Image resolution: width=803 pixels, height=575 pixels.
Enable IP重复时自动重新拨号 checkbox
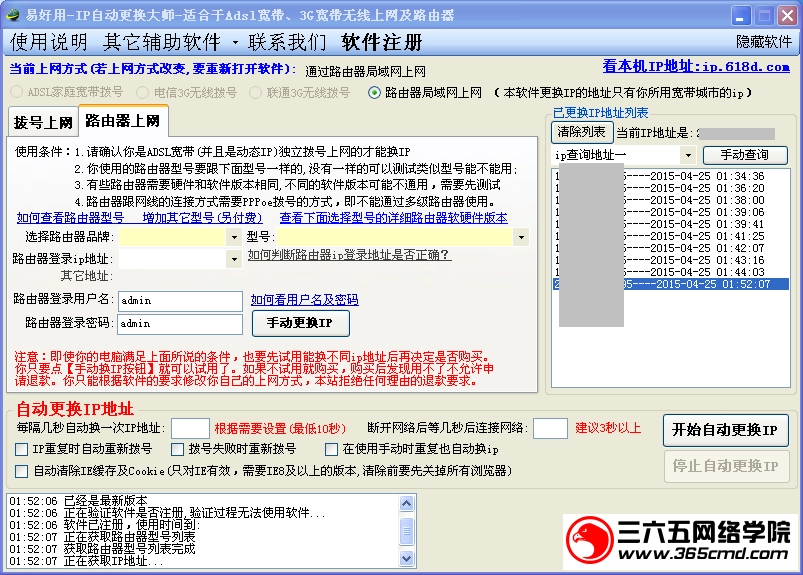pyautogui.click(x=22, y=450)
